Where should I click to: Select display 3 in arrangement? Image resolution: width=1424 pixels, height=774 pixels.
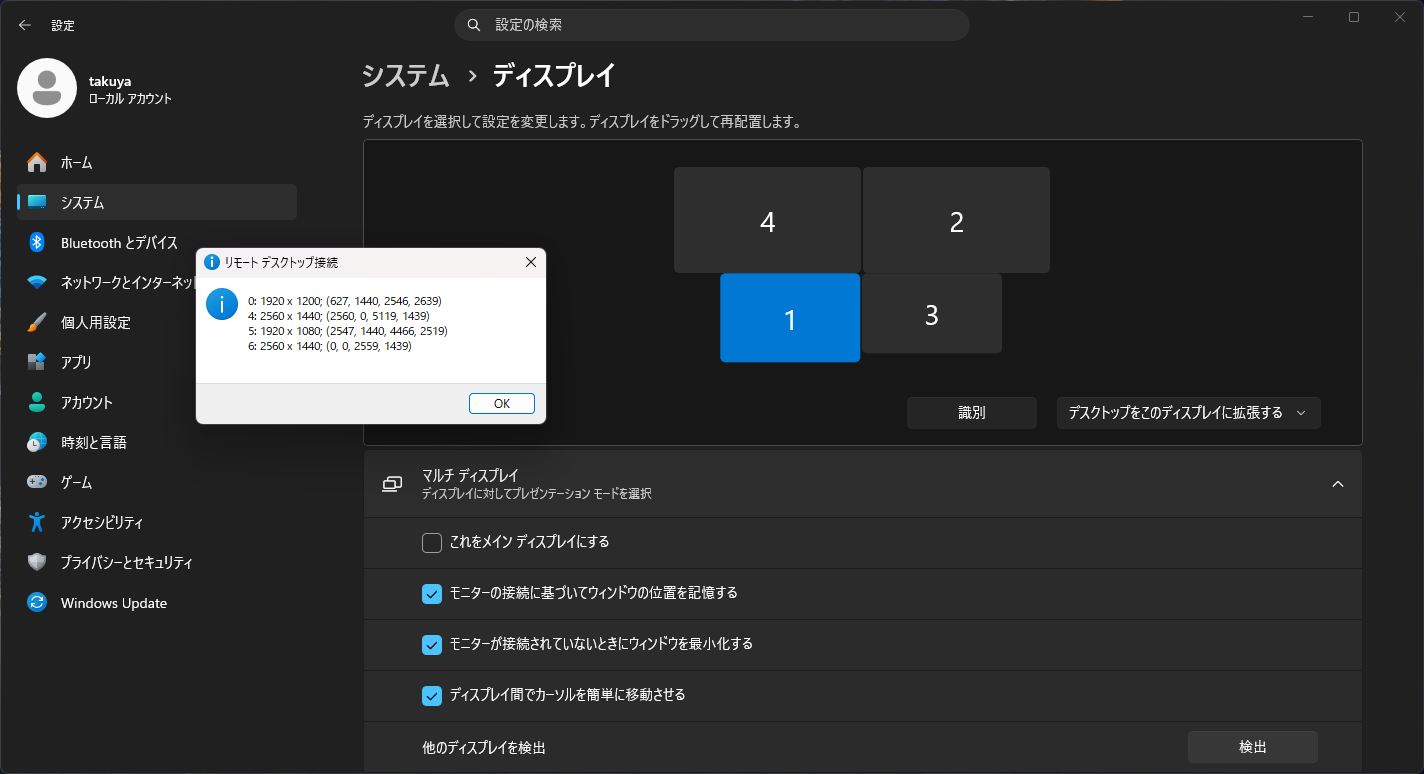coord(932,314)
